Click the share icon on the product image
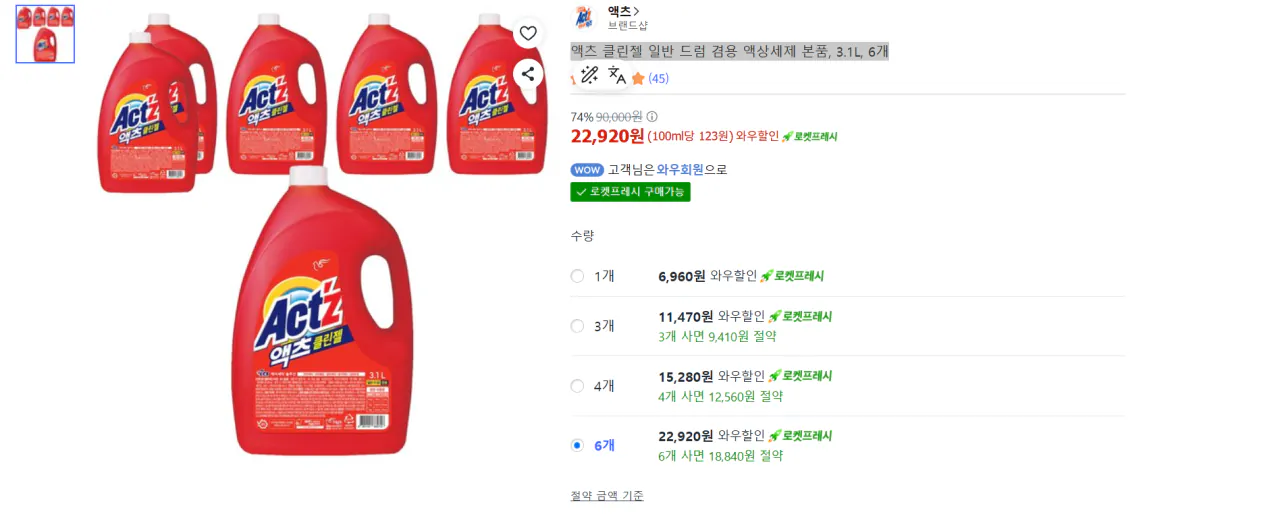1280x514 pixels. tap(528, 73)
